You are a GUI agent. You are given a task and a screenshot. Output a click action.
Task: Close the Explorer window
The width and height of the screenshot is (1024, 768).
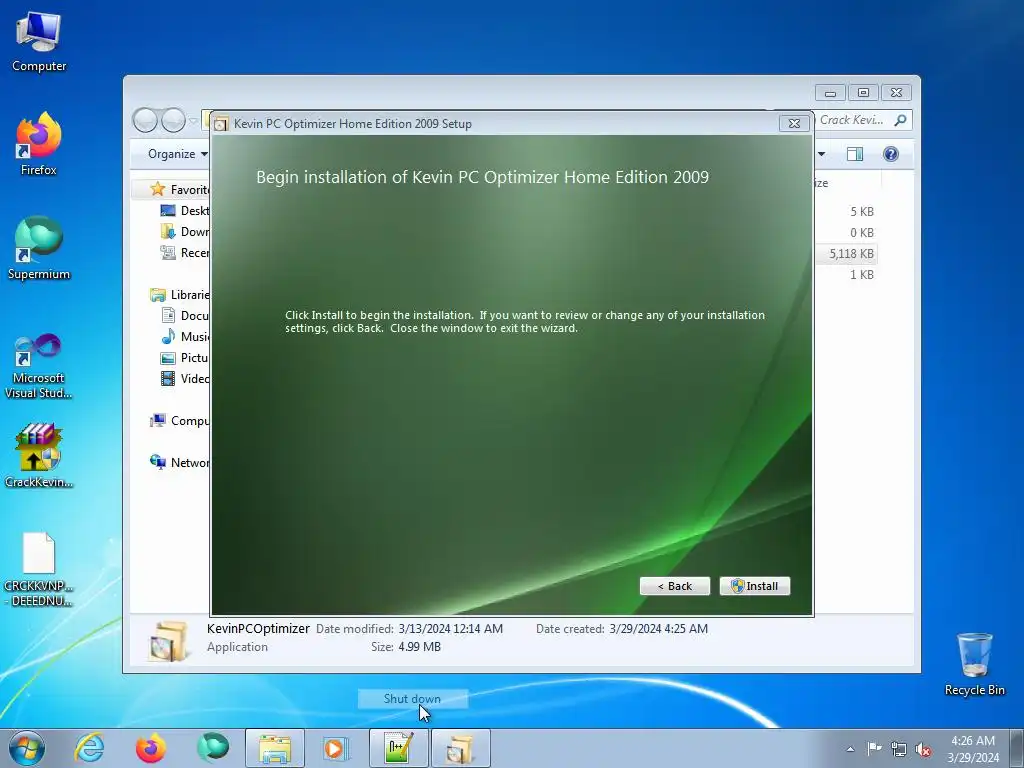coord(896,93)
